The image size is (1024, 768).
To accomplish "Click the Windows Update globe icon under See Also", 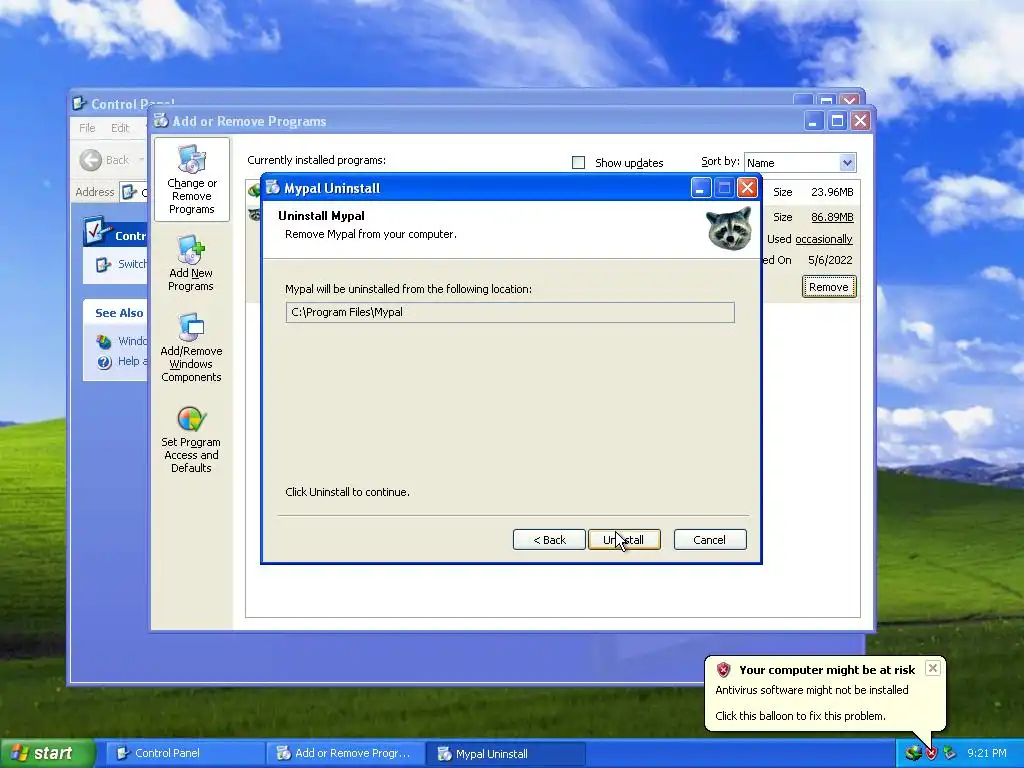I will click(104, 341).
